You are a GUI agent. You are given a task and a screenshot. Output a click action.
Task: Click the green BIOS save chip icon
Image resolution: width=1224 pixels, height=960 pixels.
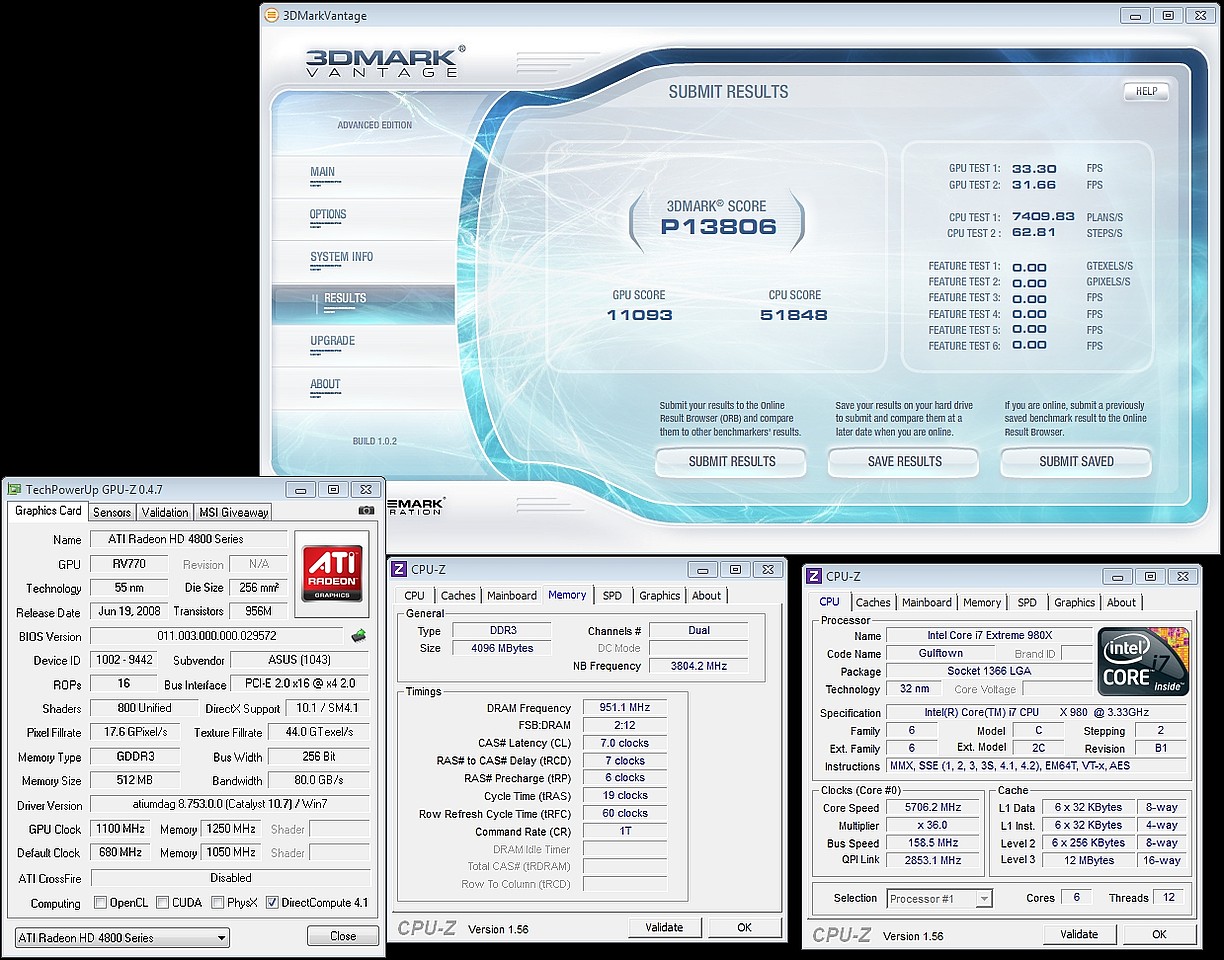[358, 635]
